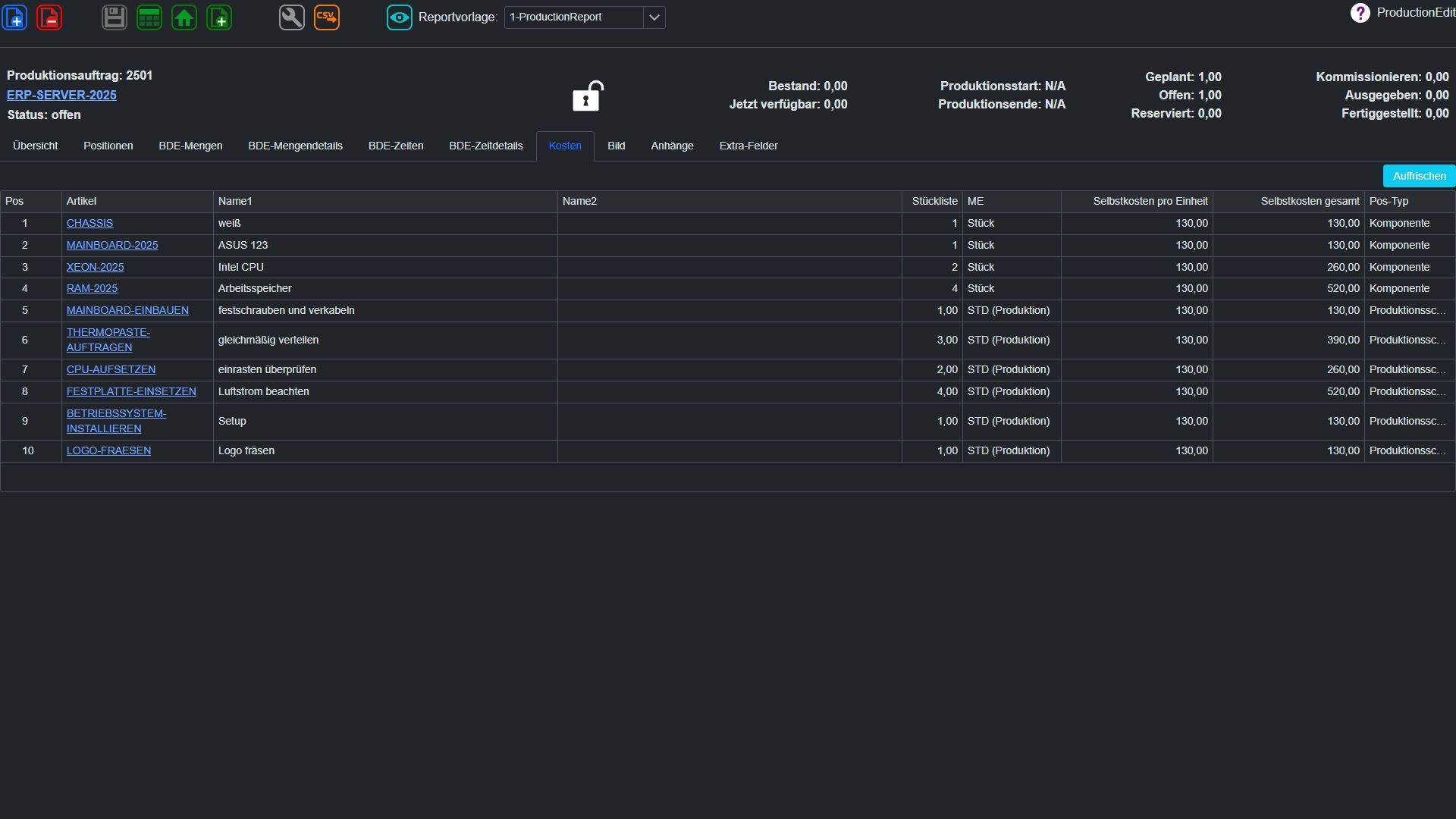
Task: Open the wrench tools icon
Action: [292, 17]
